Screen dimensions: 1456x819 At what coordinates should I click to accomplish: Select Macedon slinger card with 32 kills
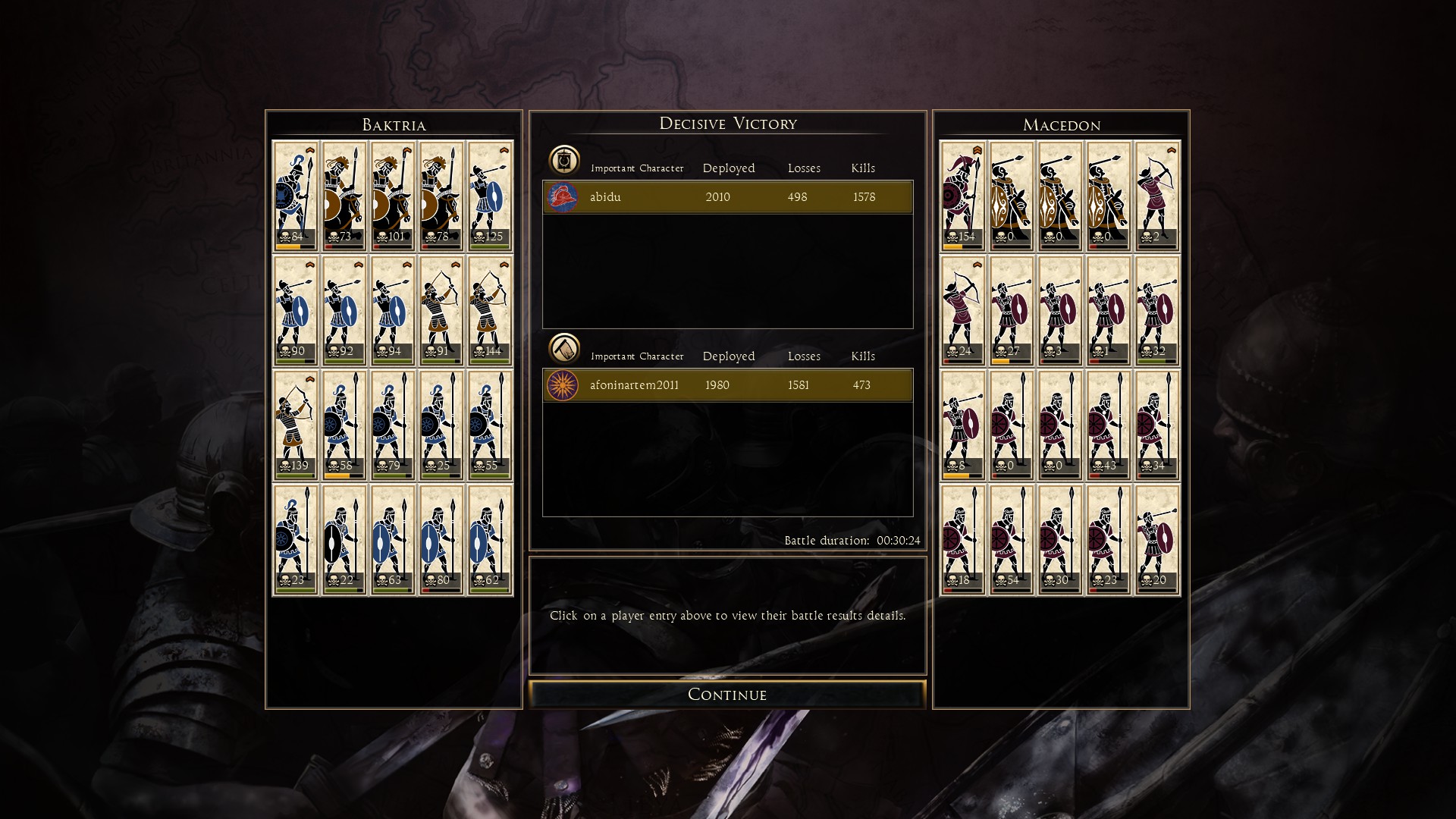(x=1157, y=310)
